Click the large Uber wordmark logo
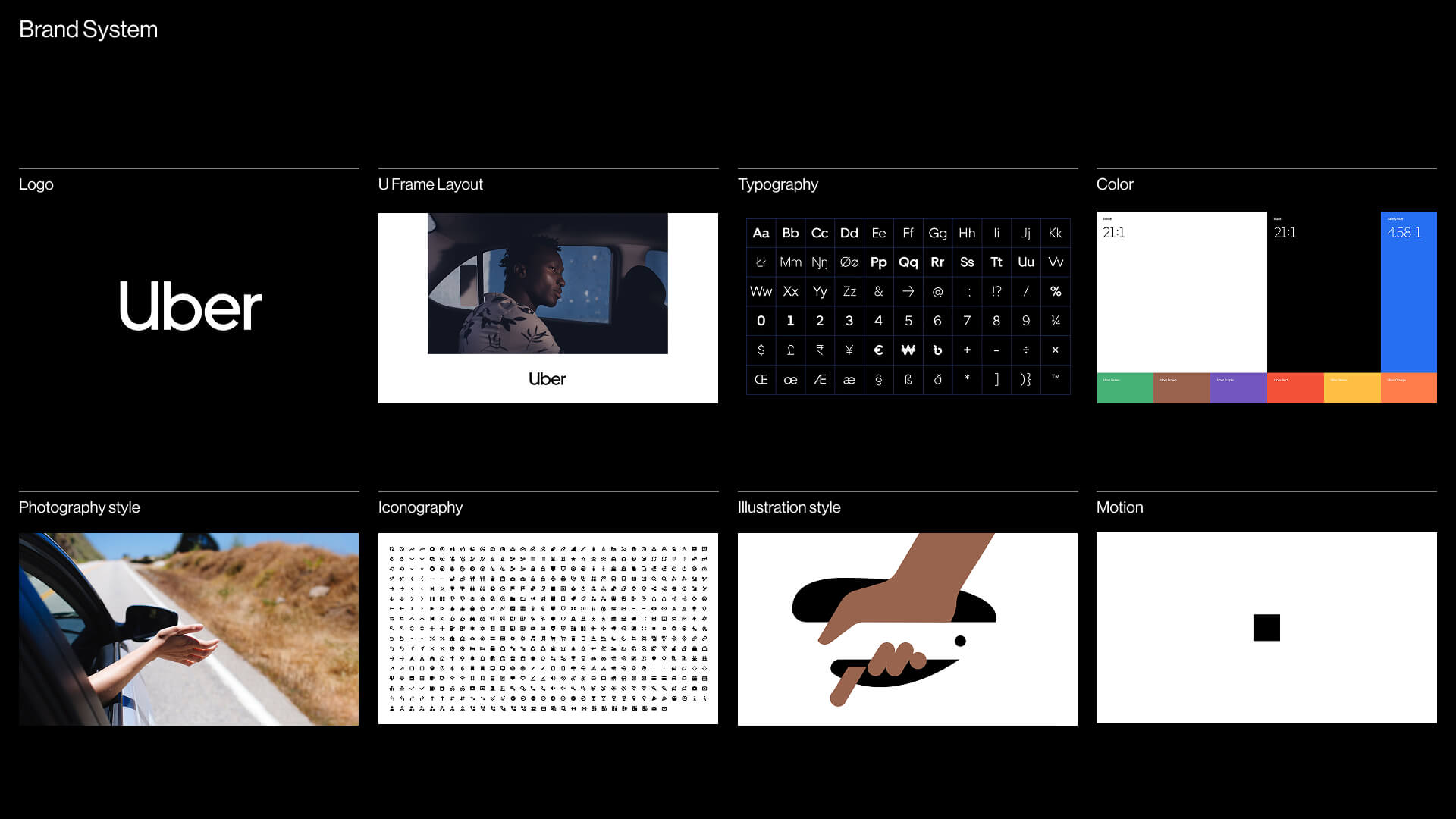This screenshot has width=1456, height=819. (x=190, y=306)
